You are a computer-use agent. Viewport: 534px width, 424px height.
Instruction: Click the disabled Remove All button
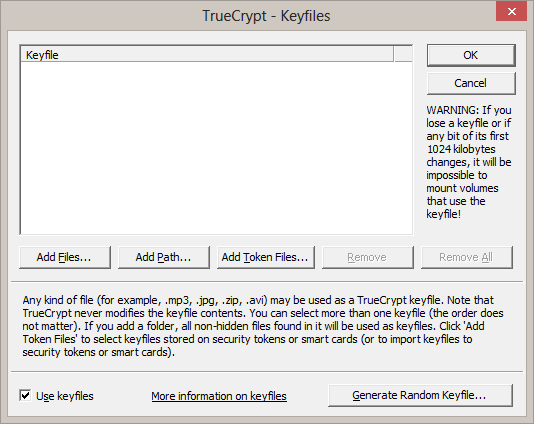click(x=467, y=257)
